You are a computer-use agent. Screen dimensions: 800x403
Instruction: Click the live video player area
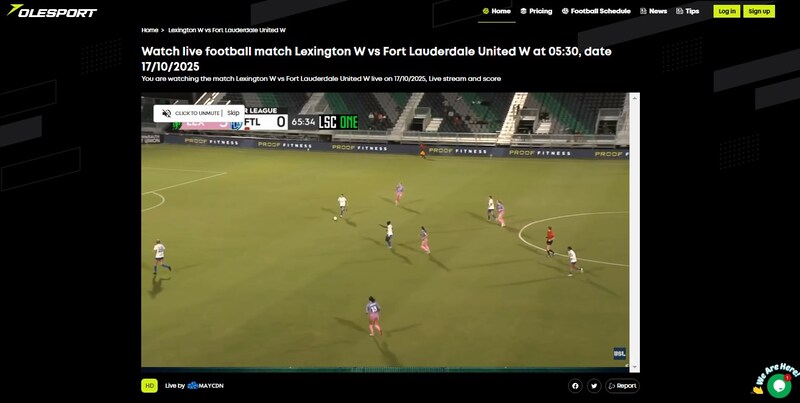385,232
